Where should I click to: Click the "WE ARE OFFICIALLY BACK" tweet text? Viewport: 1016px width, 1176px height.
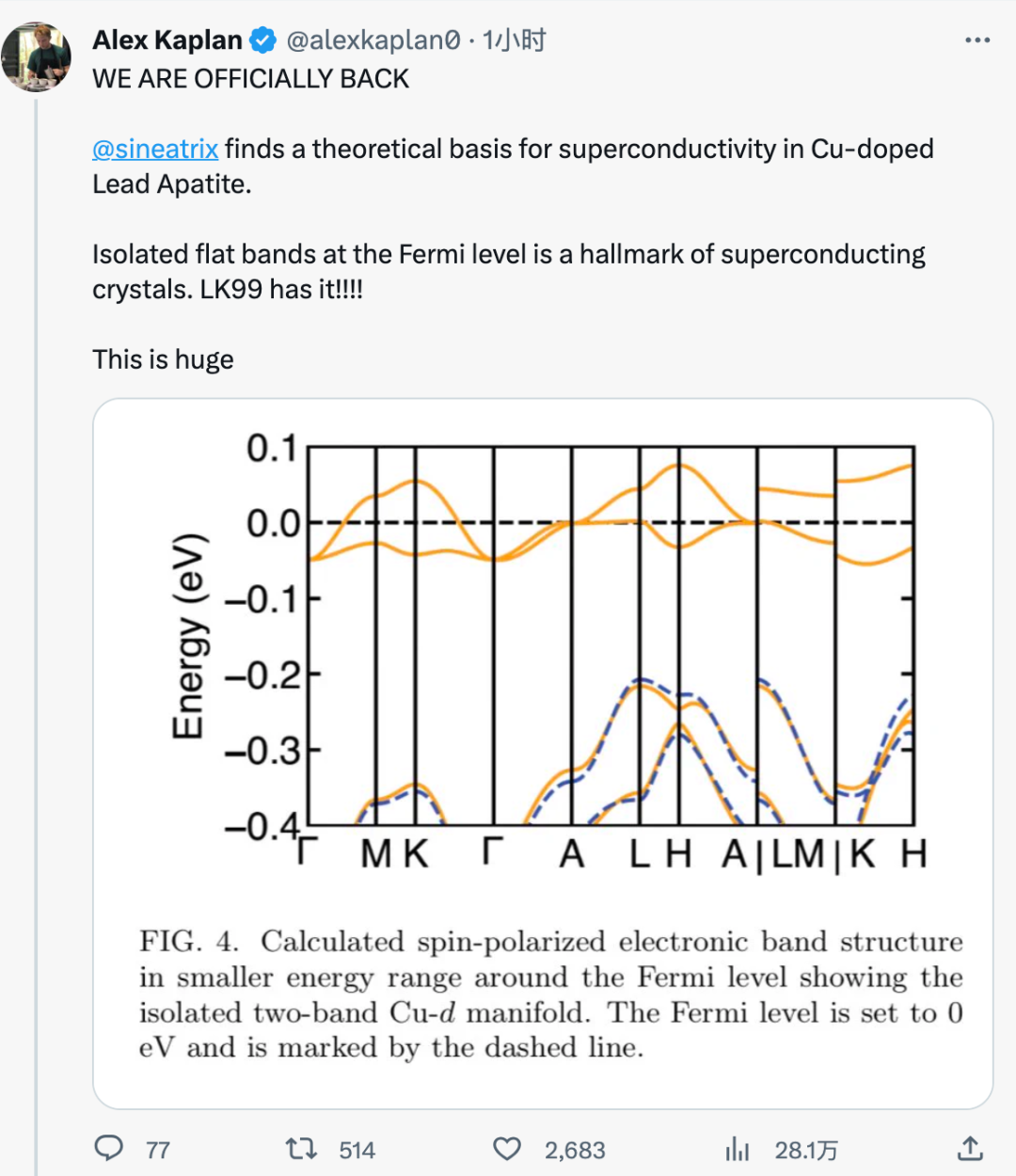[250, 78]
